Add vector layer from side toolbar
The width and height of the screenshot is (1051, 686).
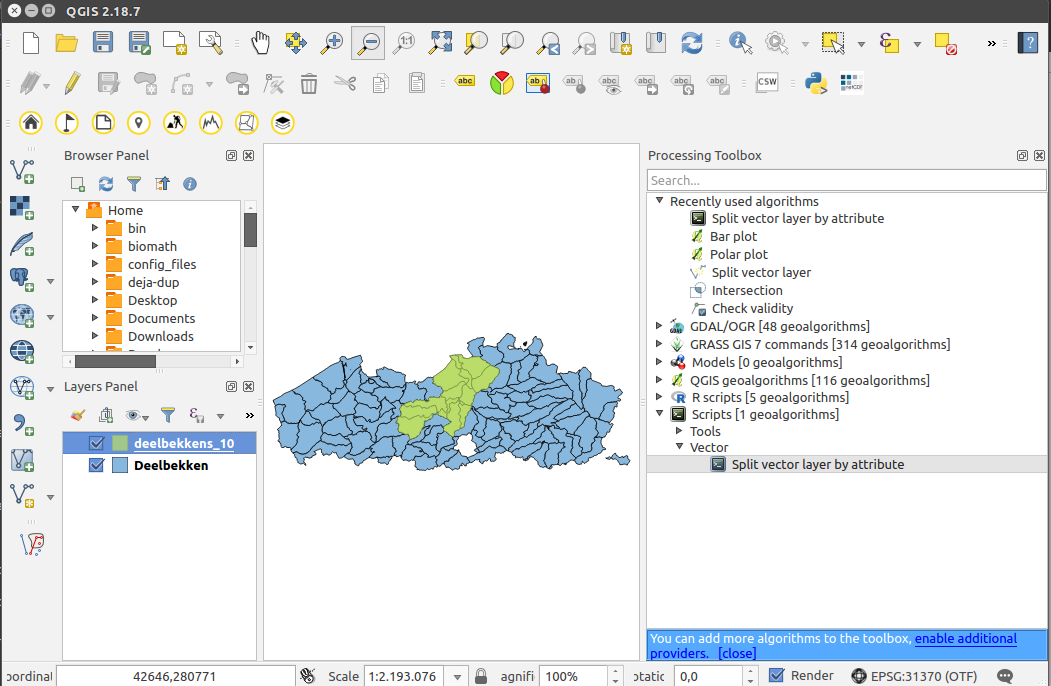pos(22,171)
